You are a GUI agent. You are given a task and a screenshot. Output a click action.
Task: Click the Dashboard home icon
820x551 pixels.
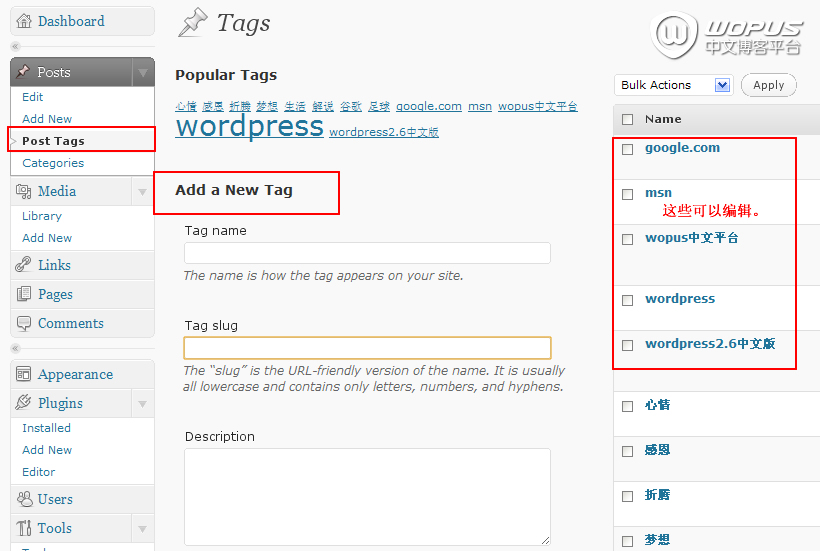(23, 21)
